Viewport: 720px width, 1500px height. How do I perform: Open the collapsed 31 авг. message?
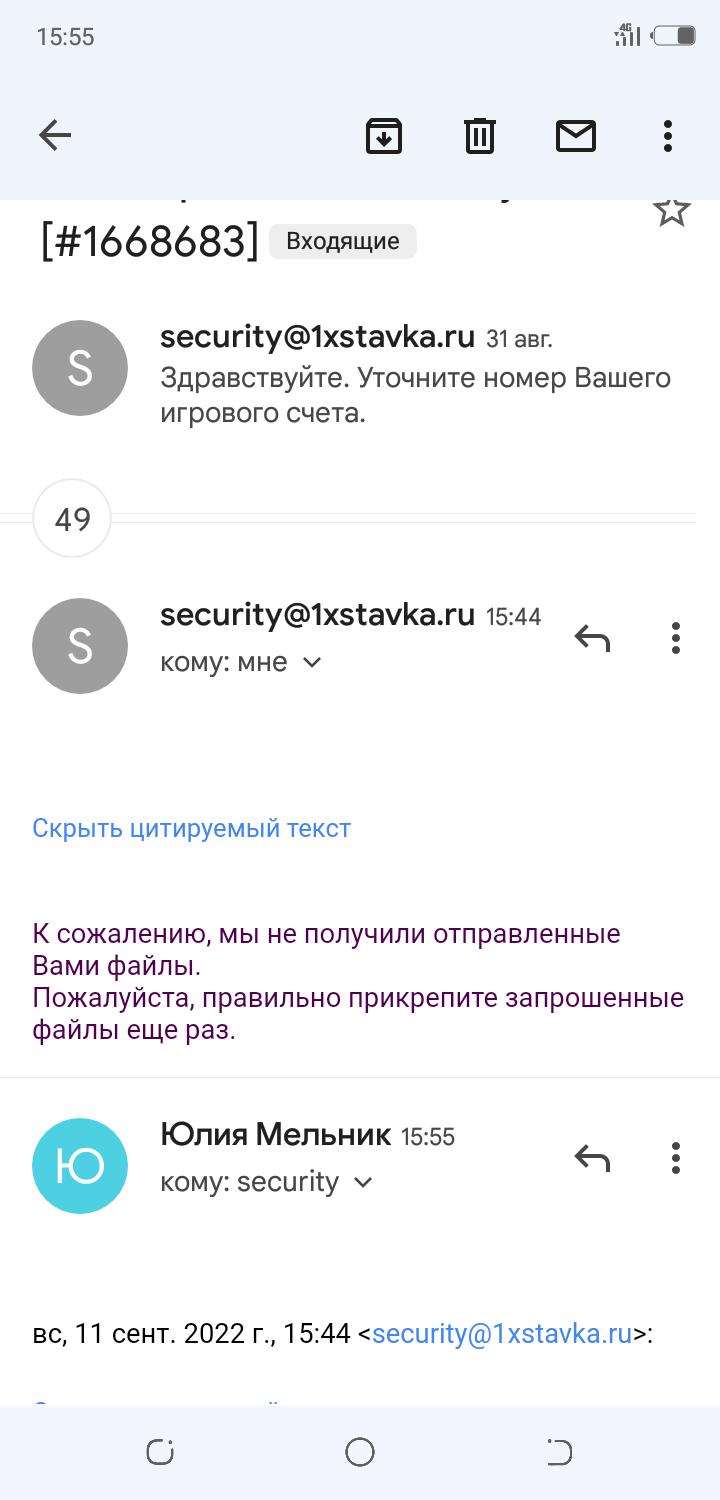(x=415, y=375)
